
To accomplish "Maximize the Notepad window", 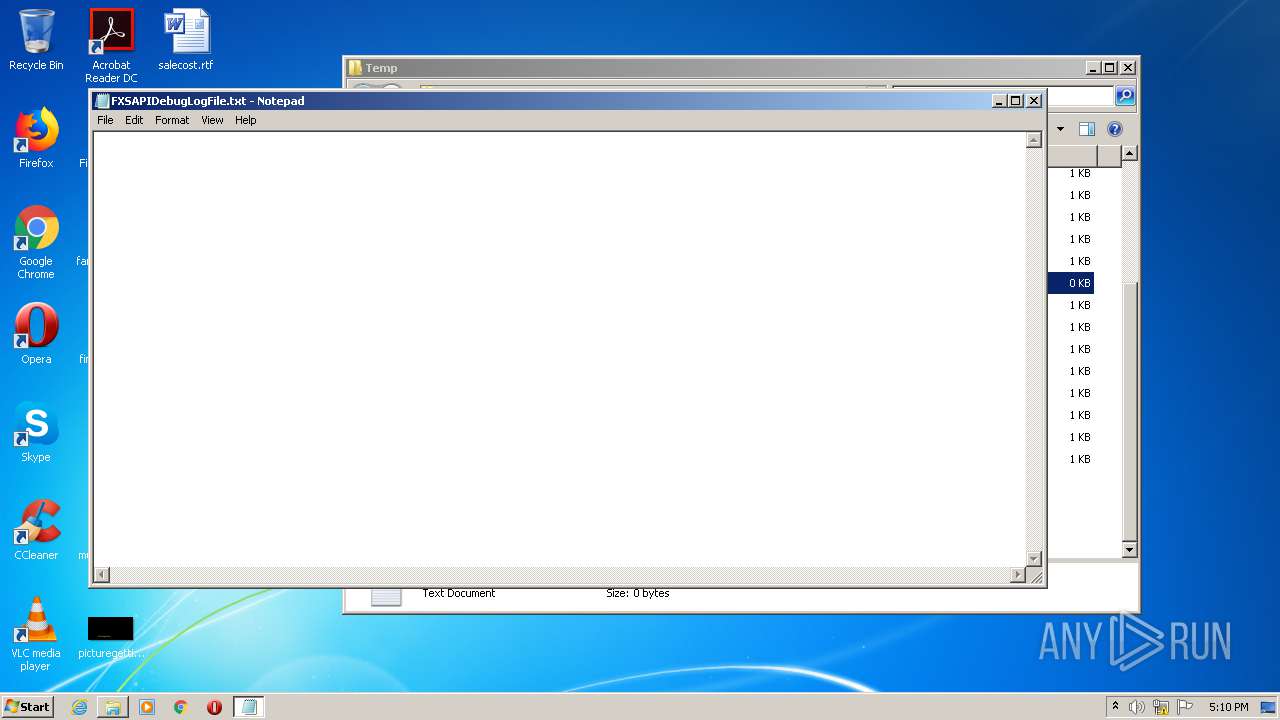I will click(x=1016, y=101).
